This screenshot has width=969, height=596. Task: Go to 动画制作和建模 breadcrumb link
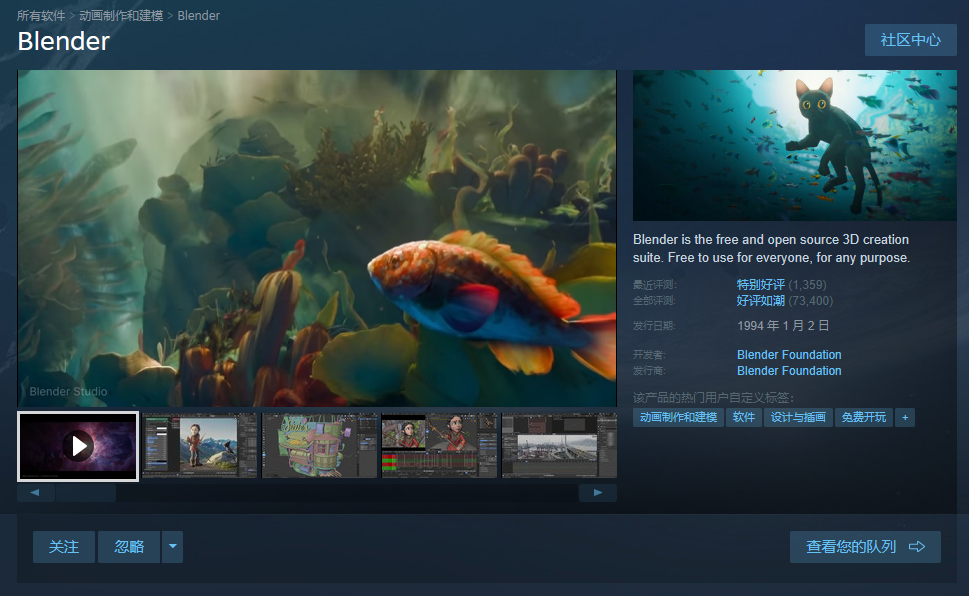(121, 15)
